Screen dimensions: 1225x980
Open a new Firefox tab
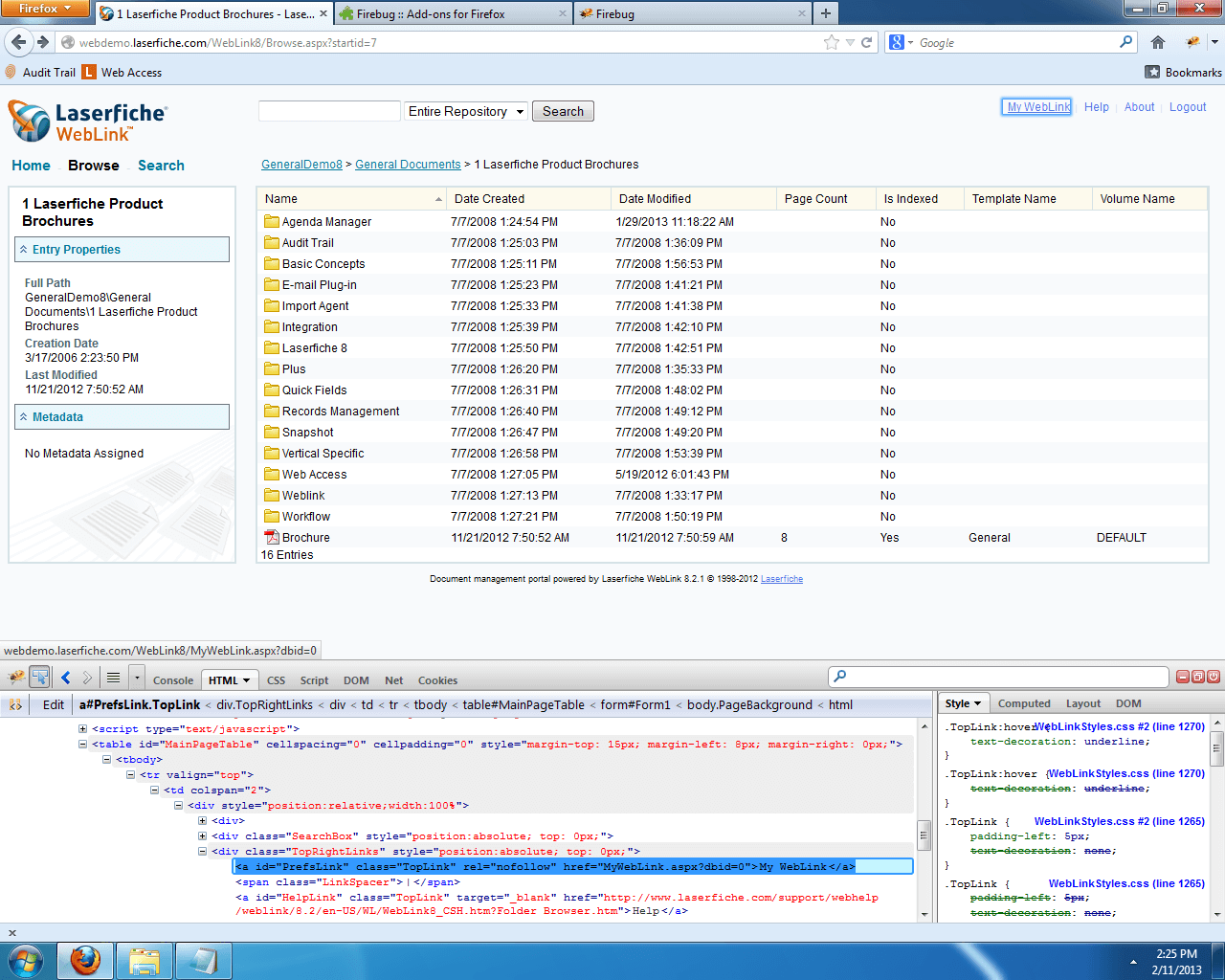click(825, 13)
